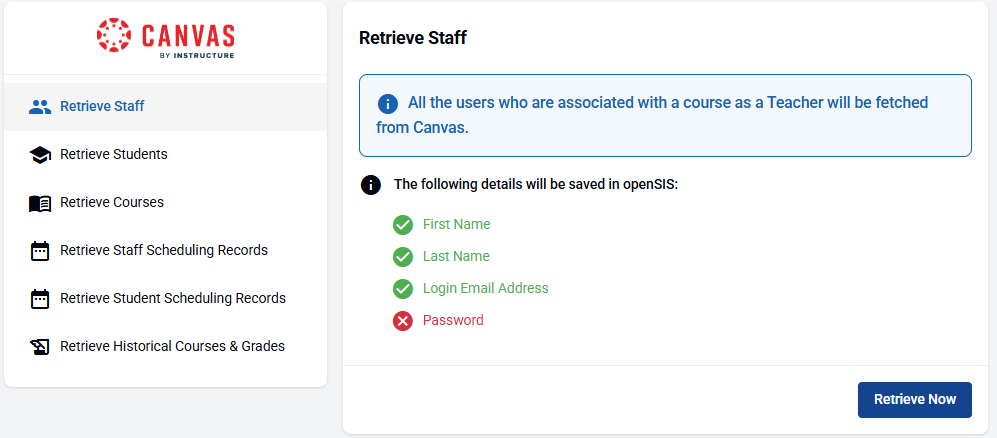This screenshot has width=997, height=438.
Task: Click the open book icon for Courses
Action: 40,203
